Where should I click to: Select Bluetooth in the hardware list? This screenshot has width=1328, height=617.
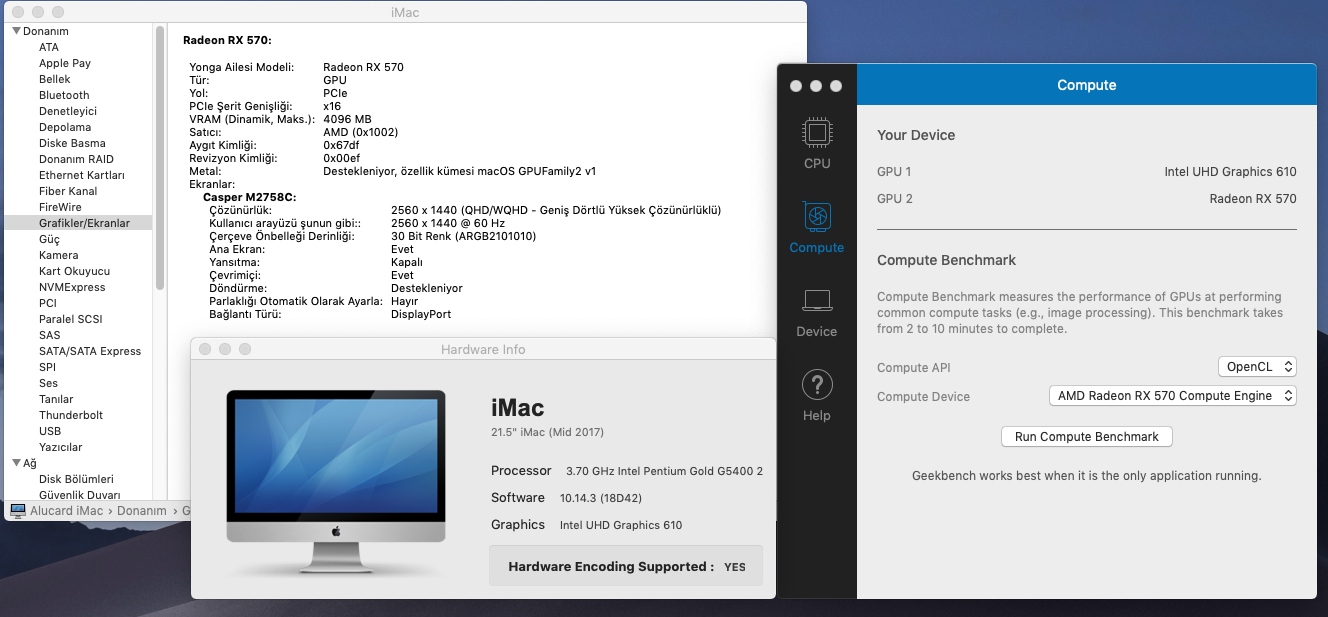[x=64, y=95]
